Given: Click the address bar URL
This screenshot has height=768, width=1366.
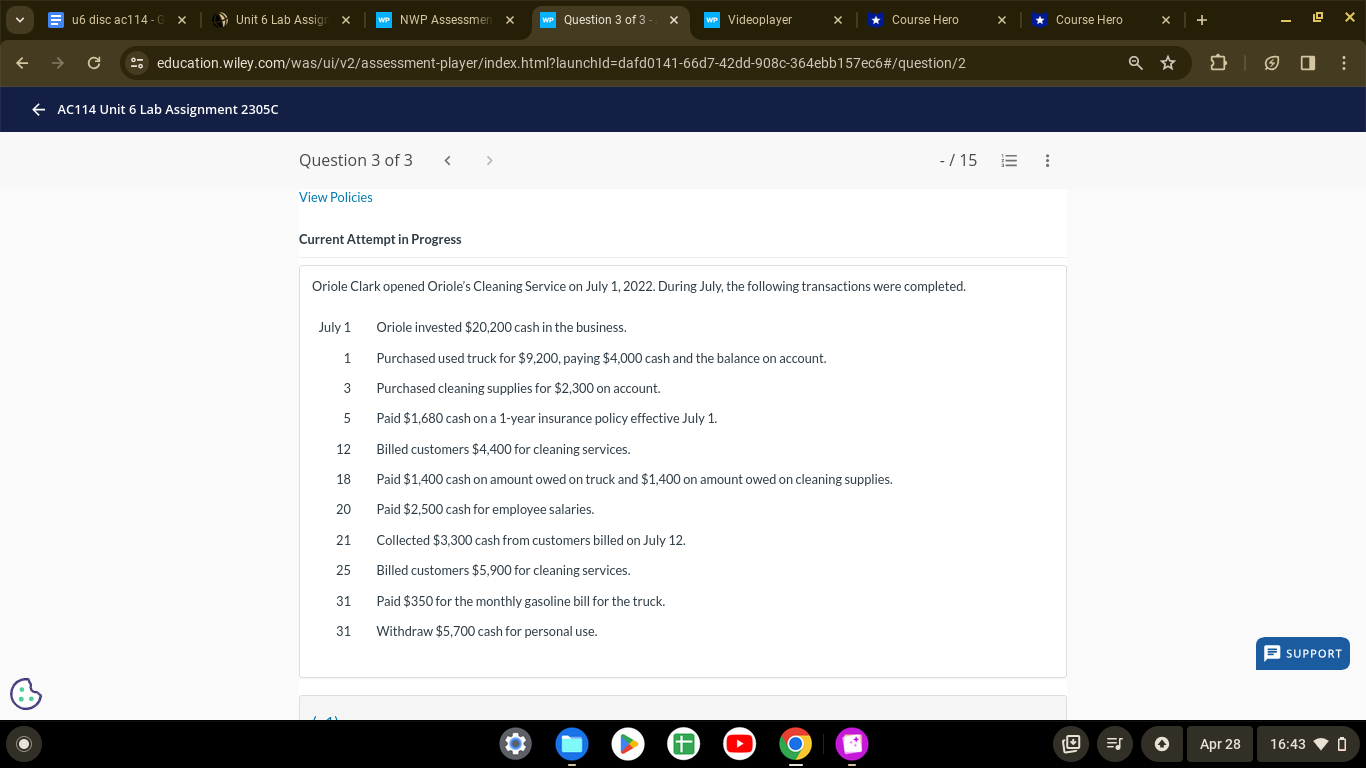Looking at the screenshot, I should coord(561,63).
